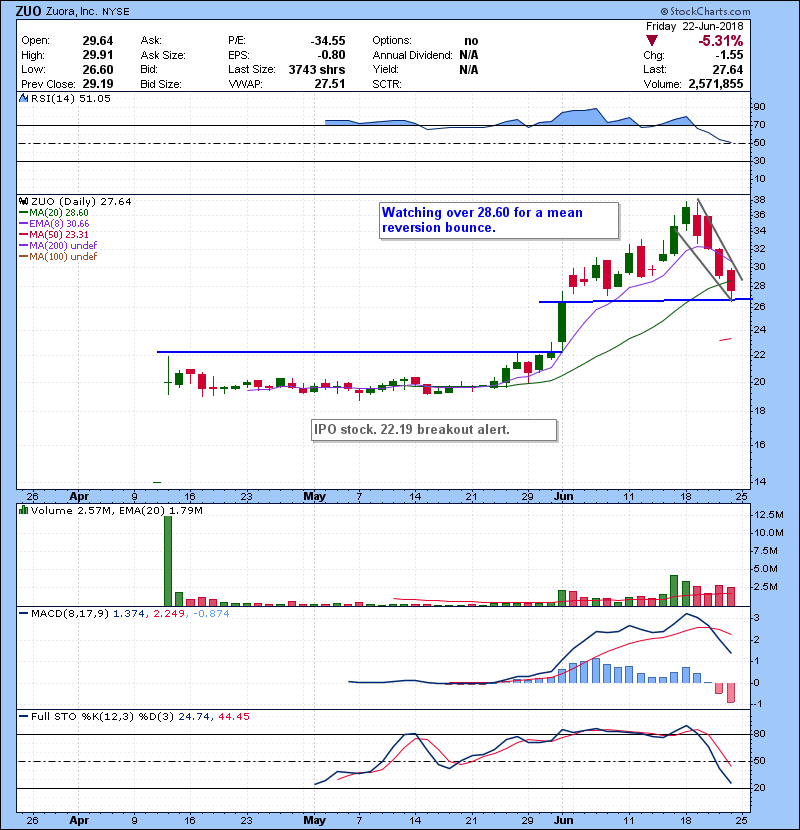Click the date Friday 22-Jun-2018
Viewport: 800px width, 830px height.
click(x=695, y=26)
